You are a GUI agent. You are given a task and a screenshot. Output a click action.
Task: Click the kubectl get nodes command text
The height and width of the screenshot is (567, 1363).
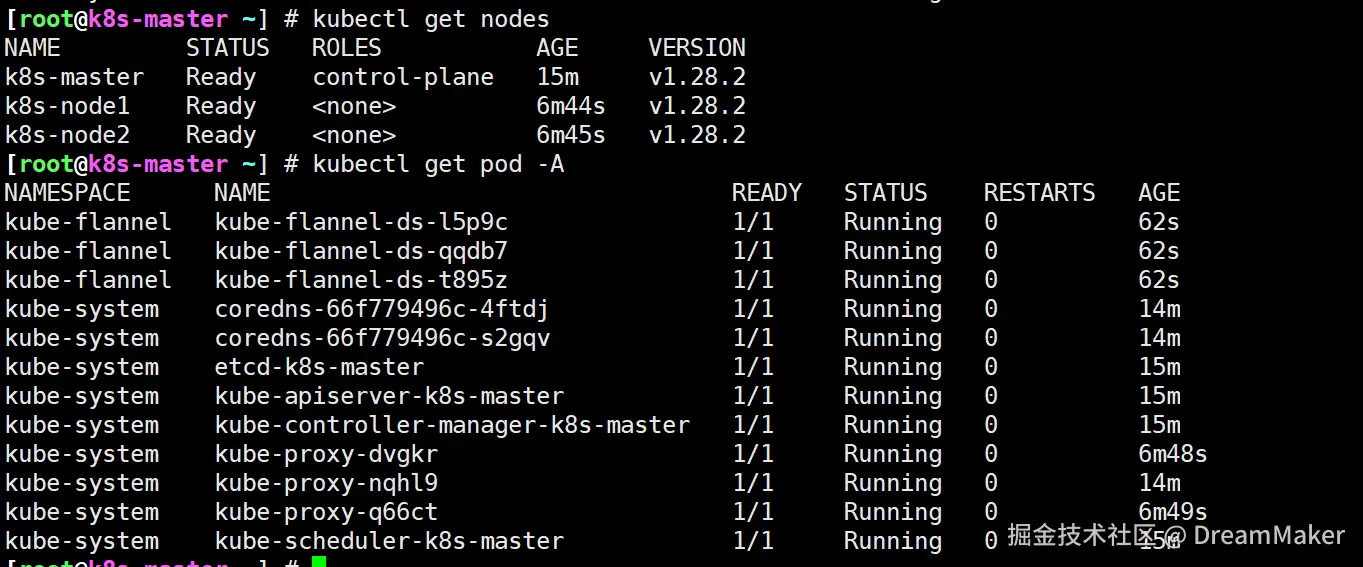pyautogui.click(x=431, y=19)
